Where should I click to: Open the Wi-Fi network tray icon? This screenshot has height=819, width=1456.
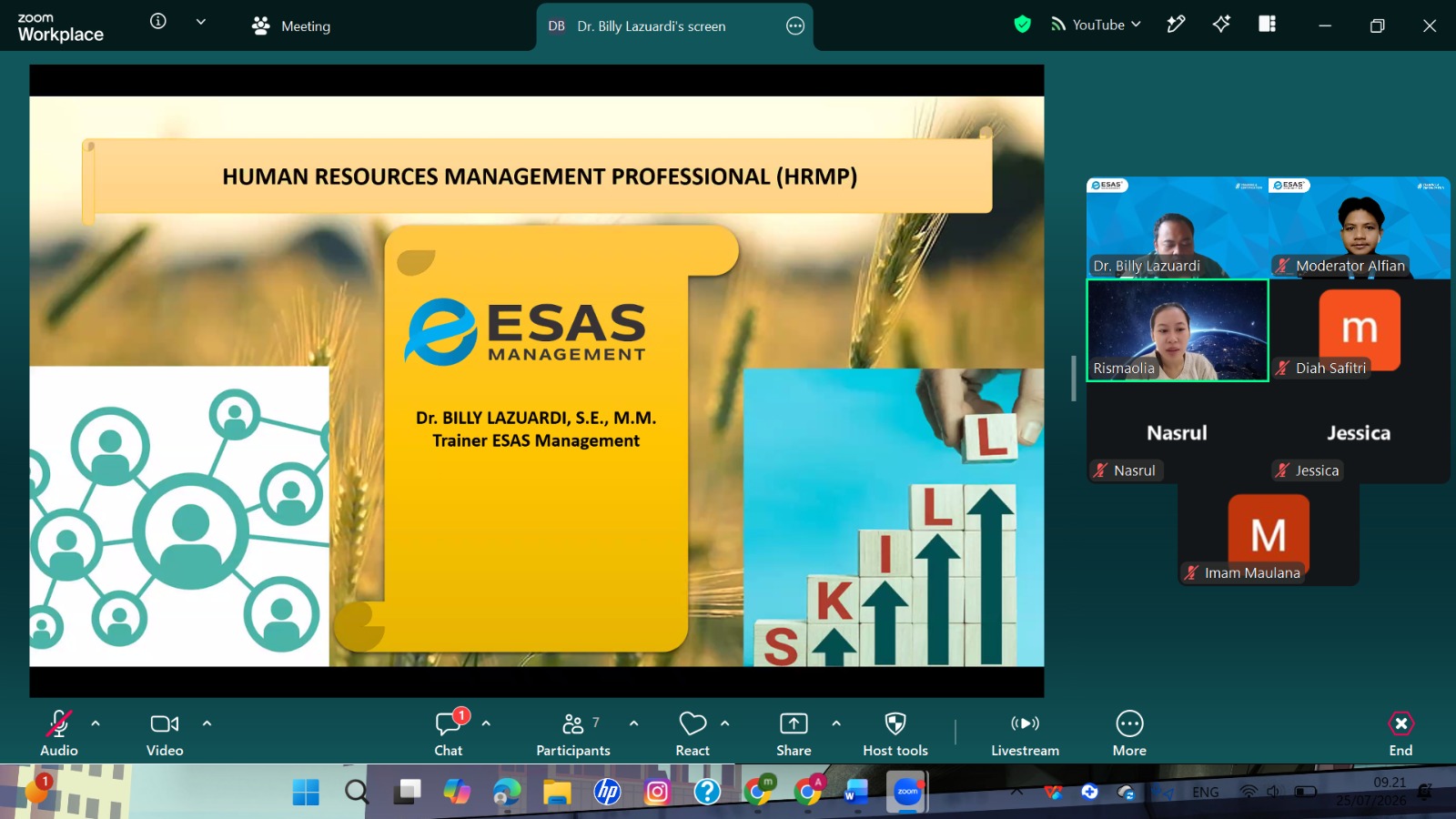1249,792
